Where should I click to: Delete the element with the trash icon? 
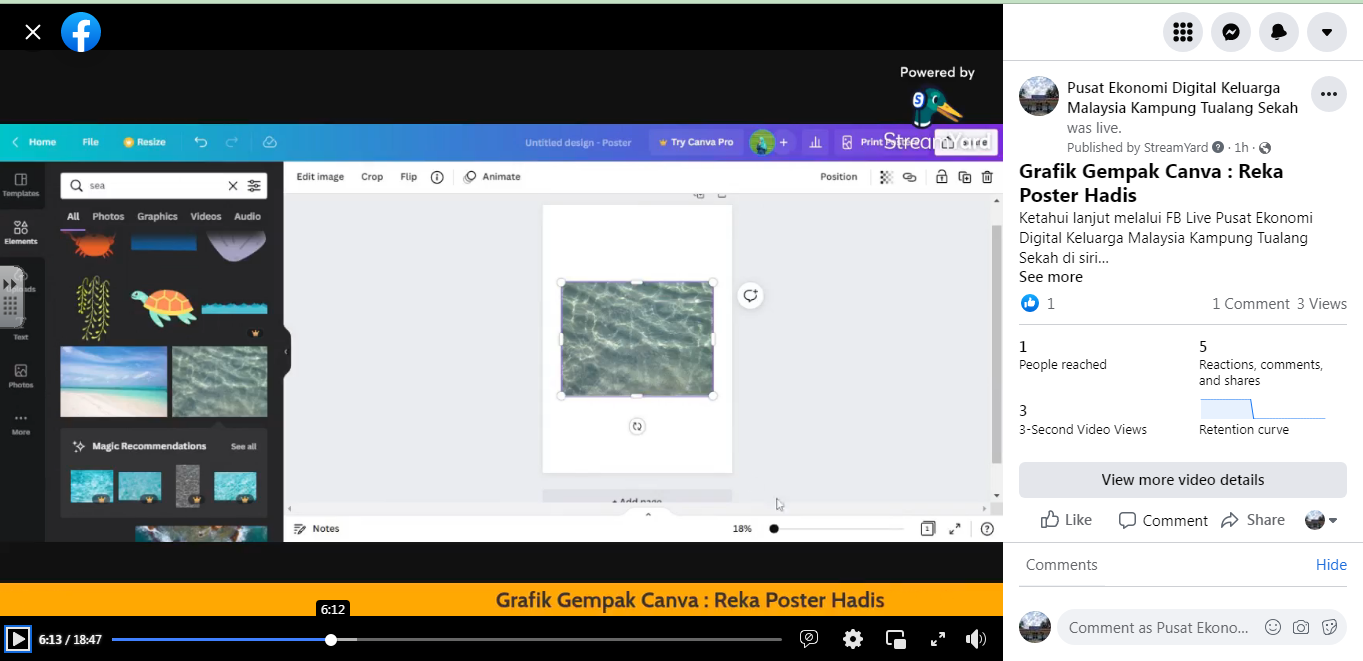coord(987,177)
